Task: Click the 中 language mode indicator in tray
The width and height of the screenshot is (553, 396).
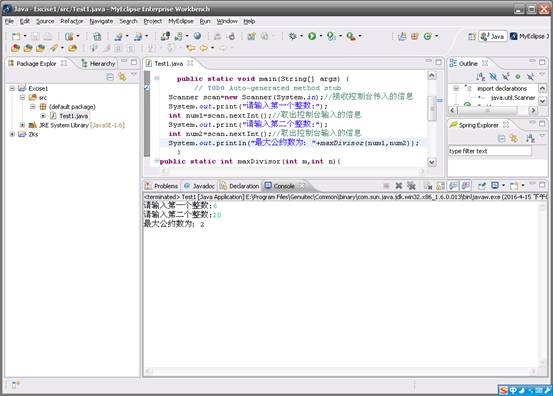Action: pyautogui.click(x=513, y=390)
